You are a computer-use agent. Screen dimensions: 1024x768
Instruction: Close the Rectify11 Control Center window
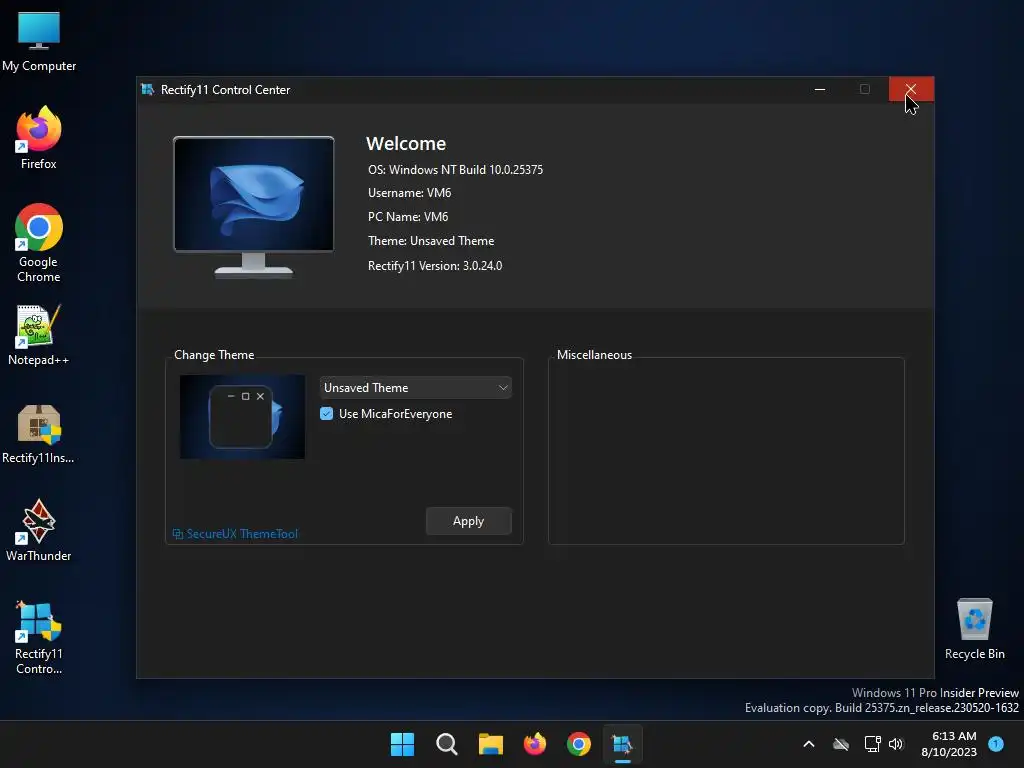[911, 89]
